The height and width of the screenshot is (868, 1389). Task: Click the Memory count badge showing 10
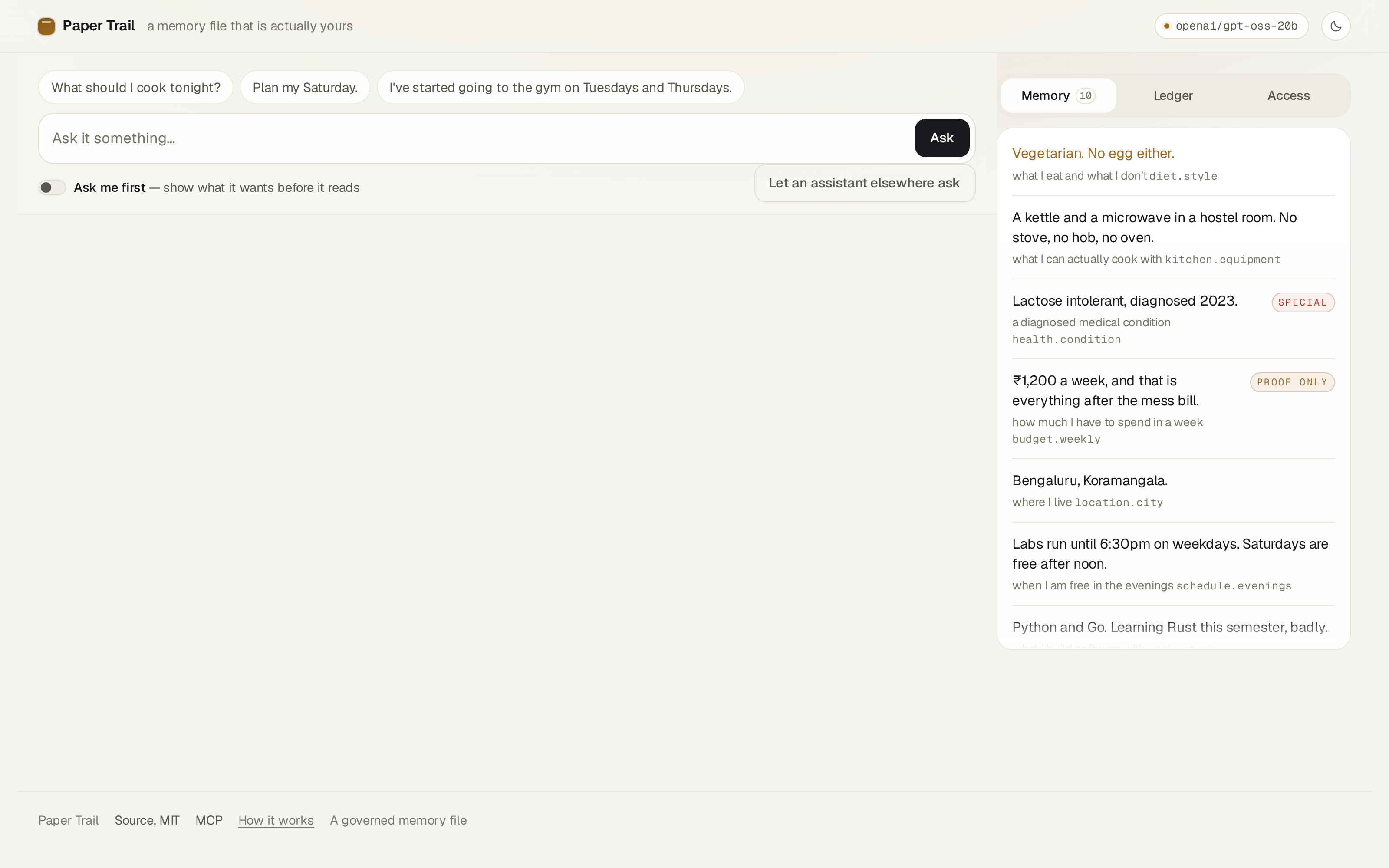tap(1085, 96)
